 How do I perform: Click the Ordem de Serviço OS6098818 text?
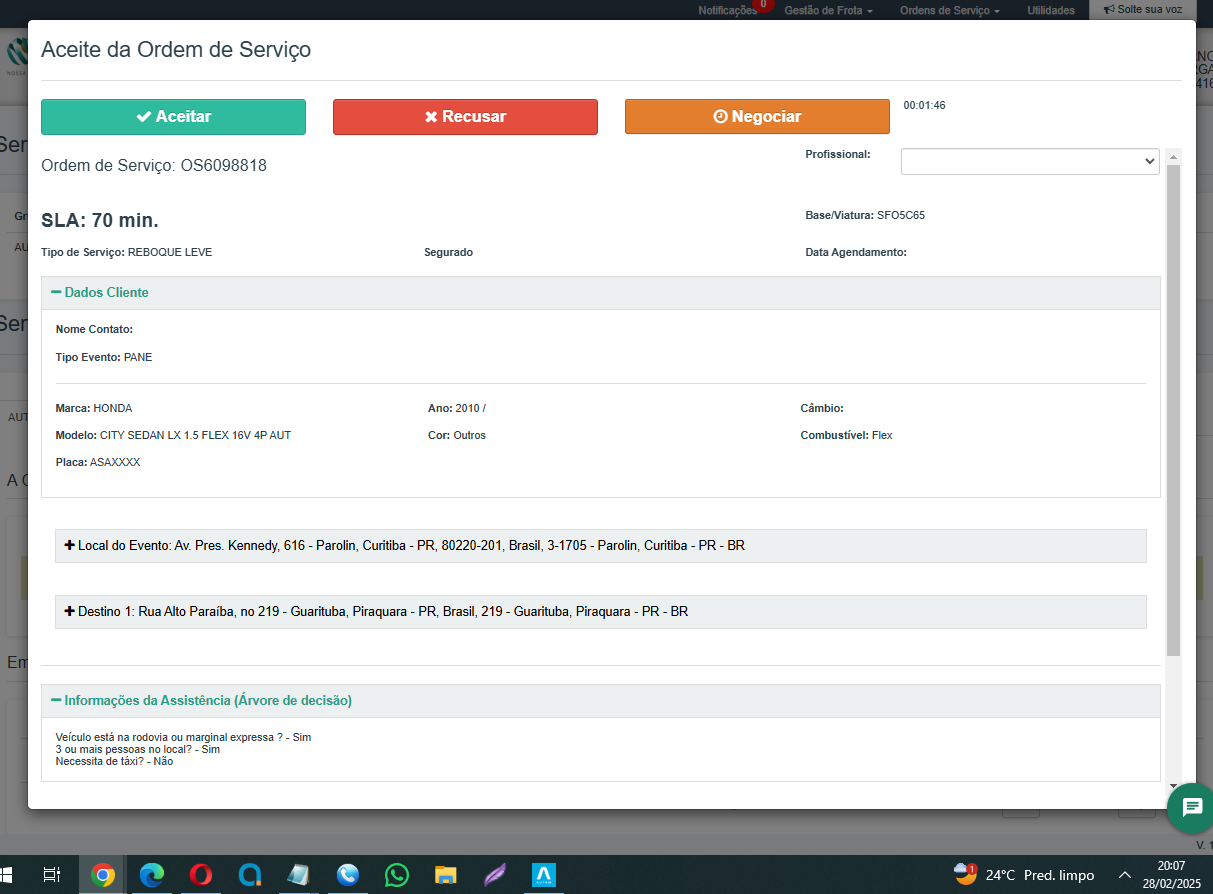(154, 165)
